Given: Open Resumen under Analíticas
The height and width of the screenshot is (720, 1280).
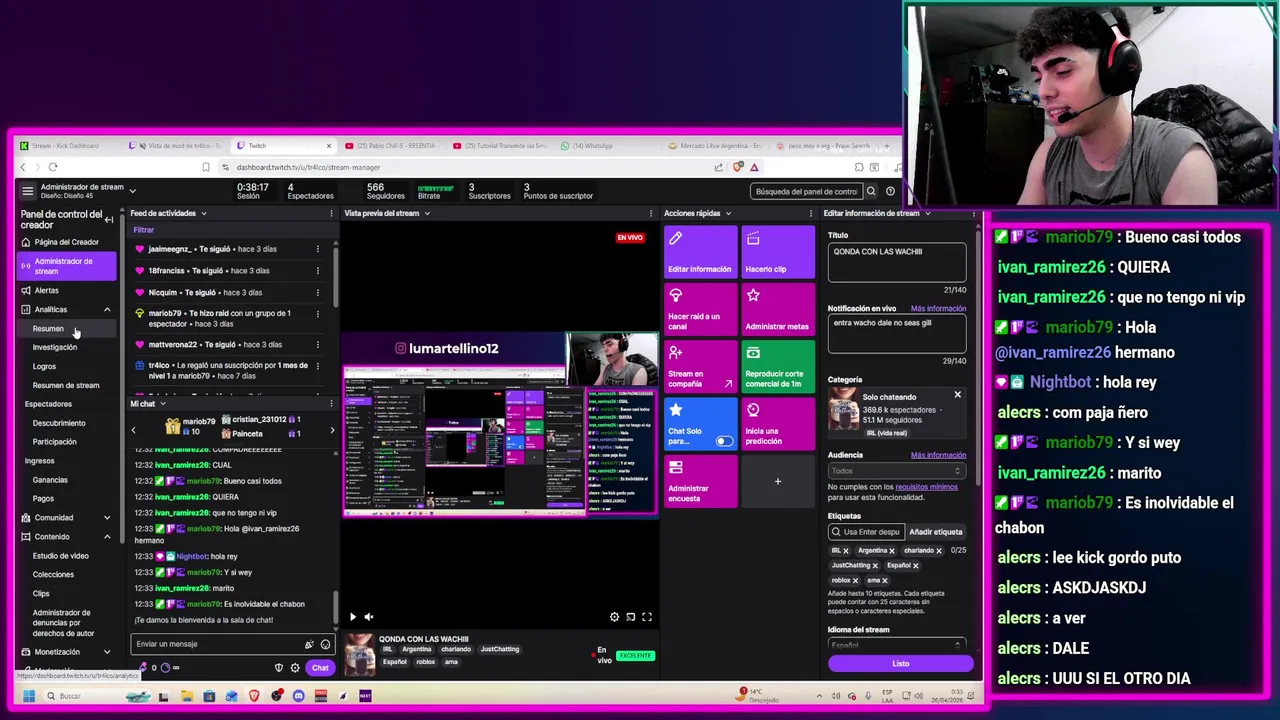Looking at the screenshot, I should click(48, 329).
